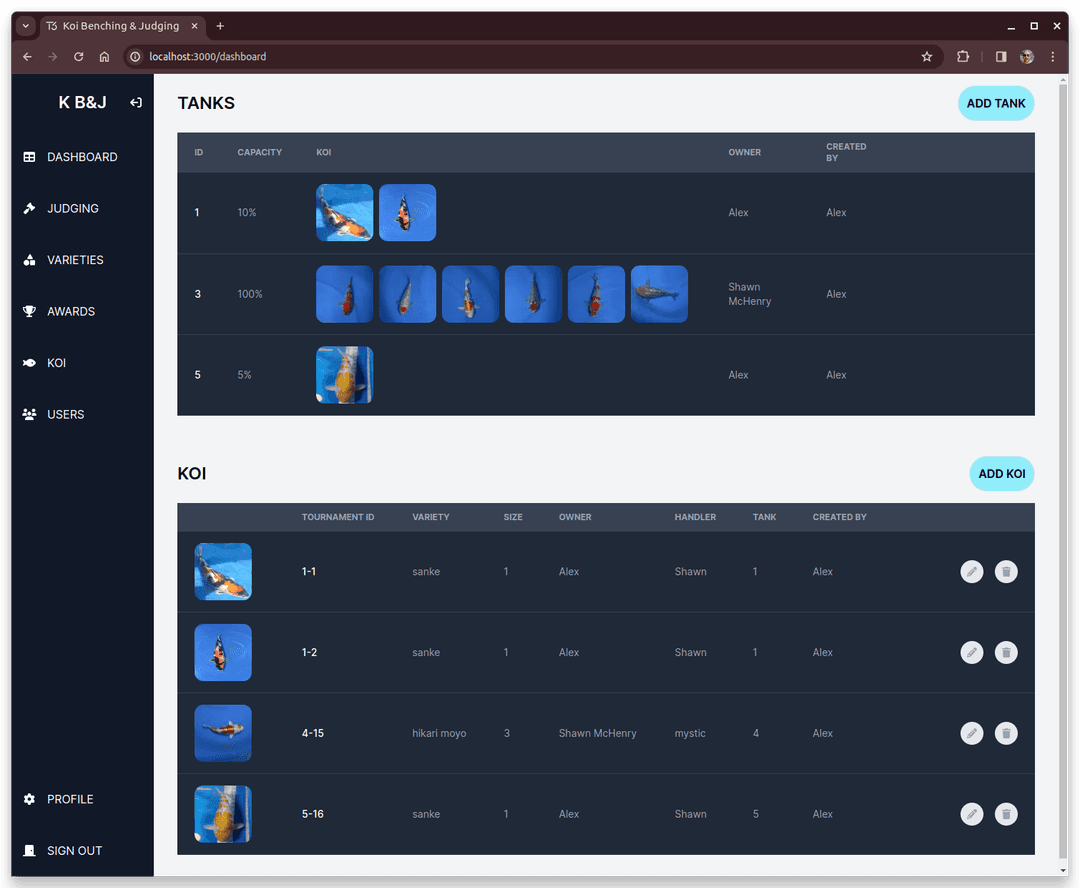This screenshot has height=888, width=1080.
Task: Click the koi thumbnail in tank 5 row
Action: click(x=345, y=374)
